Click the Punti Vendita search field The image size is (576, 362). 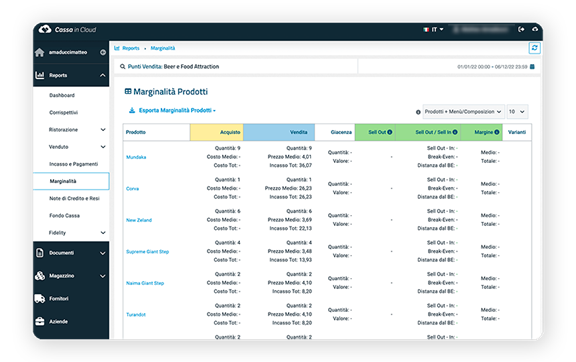[x=235, y=67]
